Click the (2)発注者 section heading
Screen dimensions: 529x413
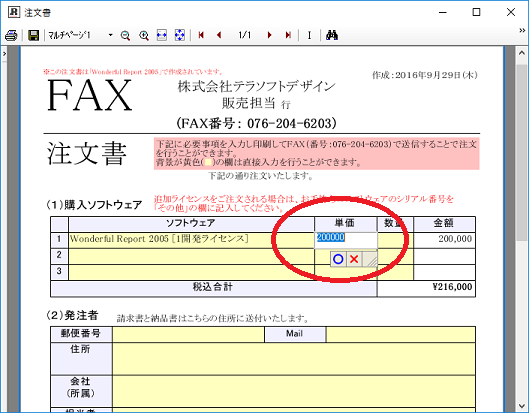coord(72,315)
